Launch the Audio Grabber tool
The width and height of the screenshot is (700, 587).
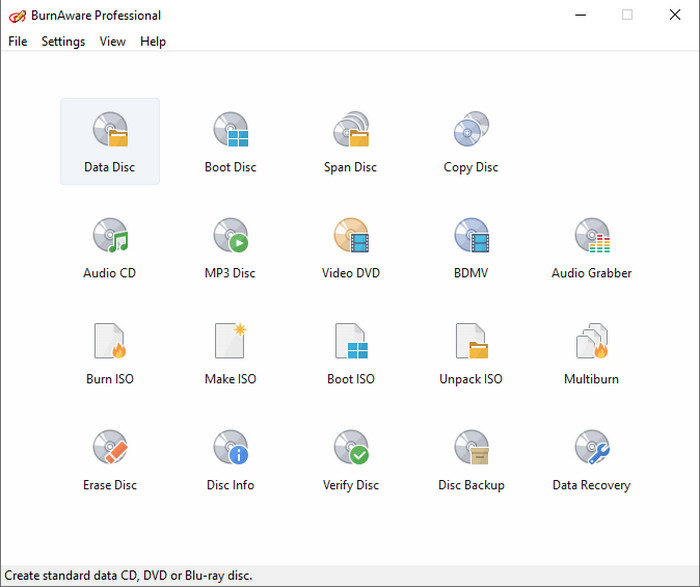coord(591,238)
